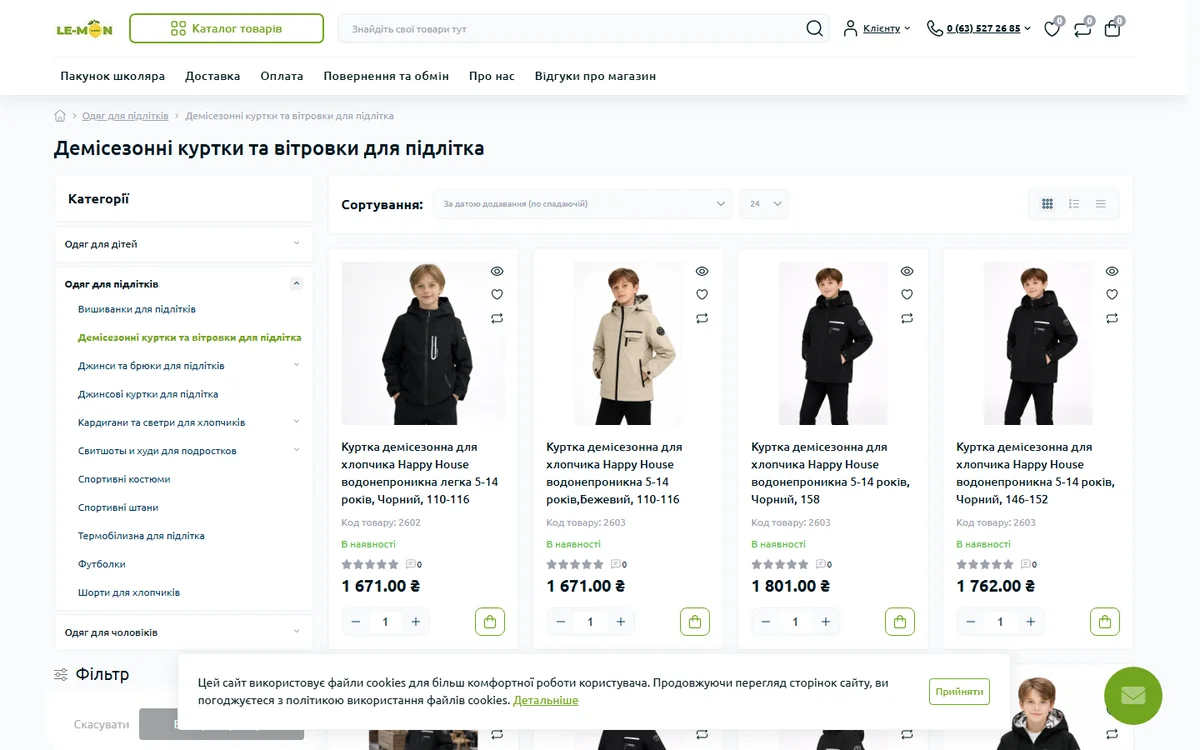Open Повернення та обмін menu item
The width and height of the screenshot is (1200, 750).
click(386, 76)
